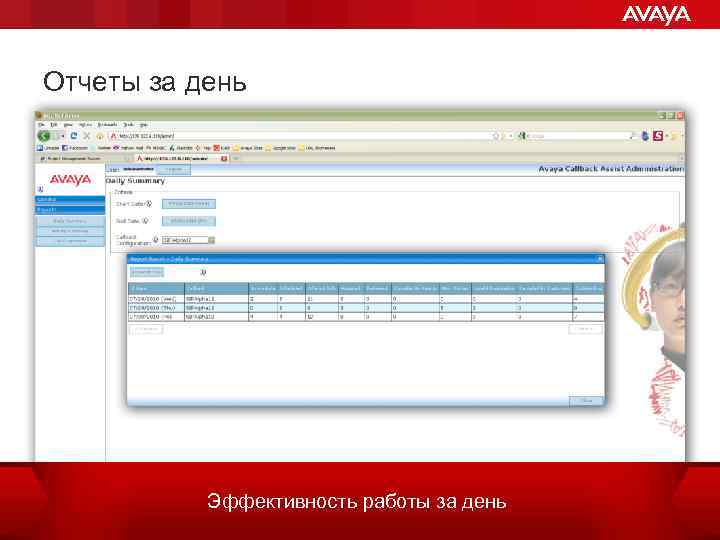This screenshot has width=720, height=540.
Task: Click the help icon next to Start Date
Action: click(x=149, y=203)
